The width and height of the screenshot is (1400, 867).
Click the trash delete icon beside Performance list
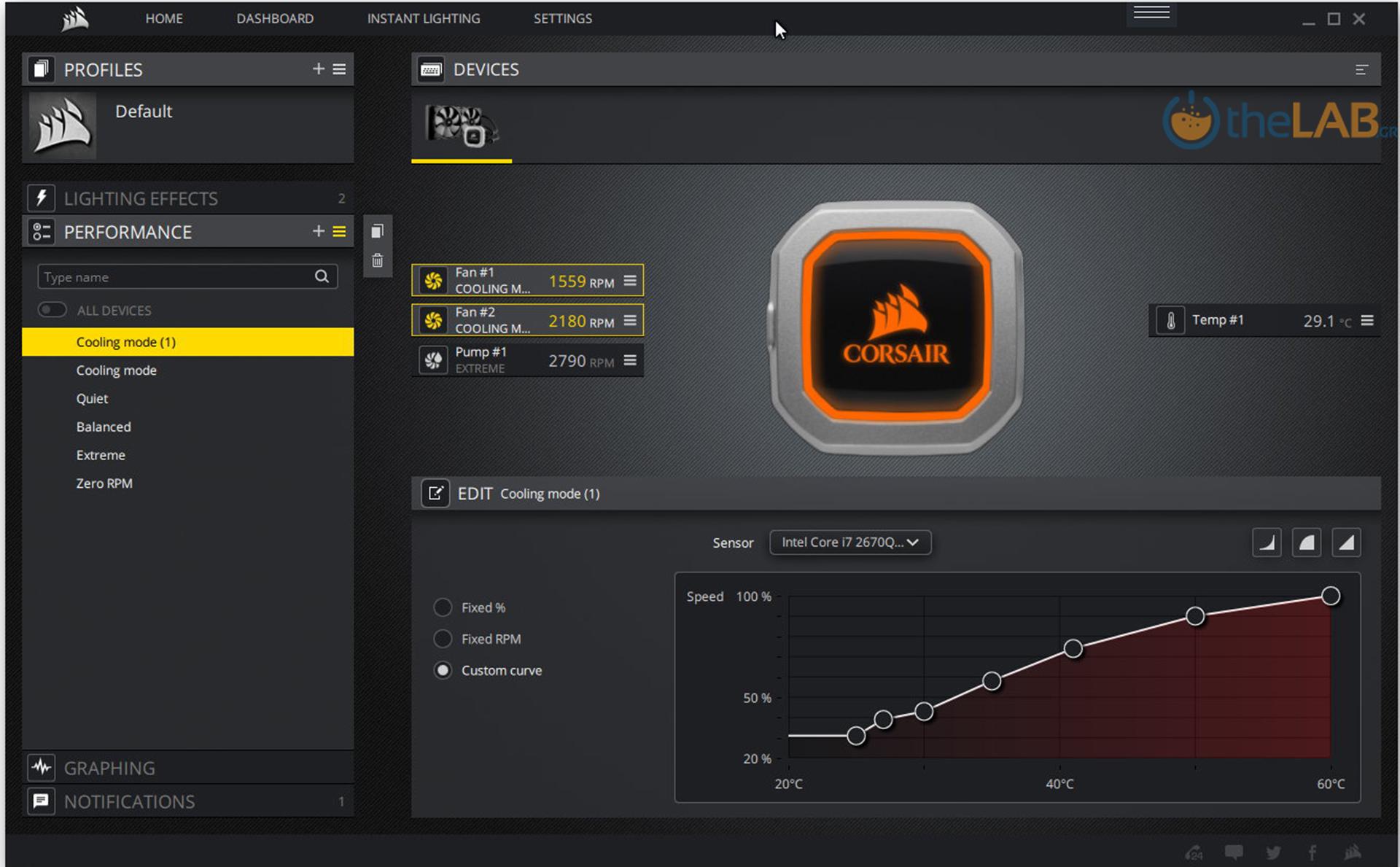377,261
